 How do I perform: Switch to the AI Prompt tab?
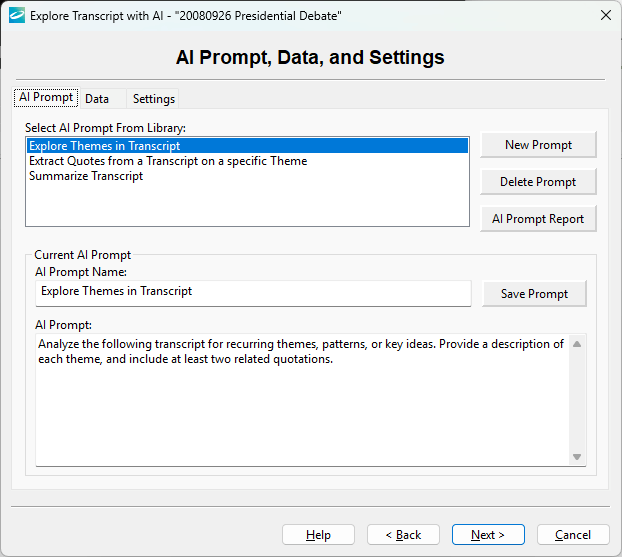click(45, 98)
